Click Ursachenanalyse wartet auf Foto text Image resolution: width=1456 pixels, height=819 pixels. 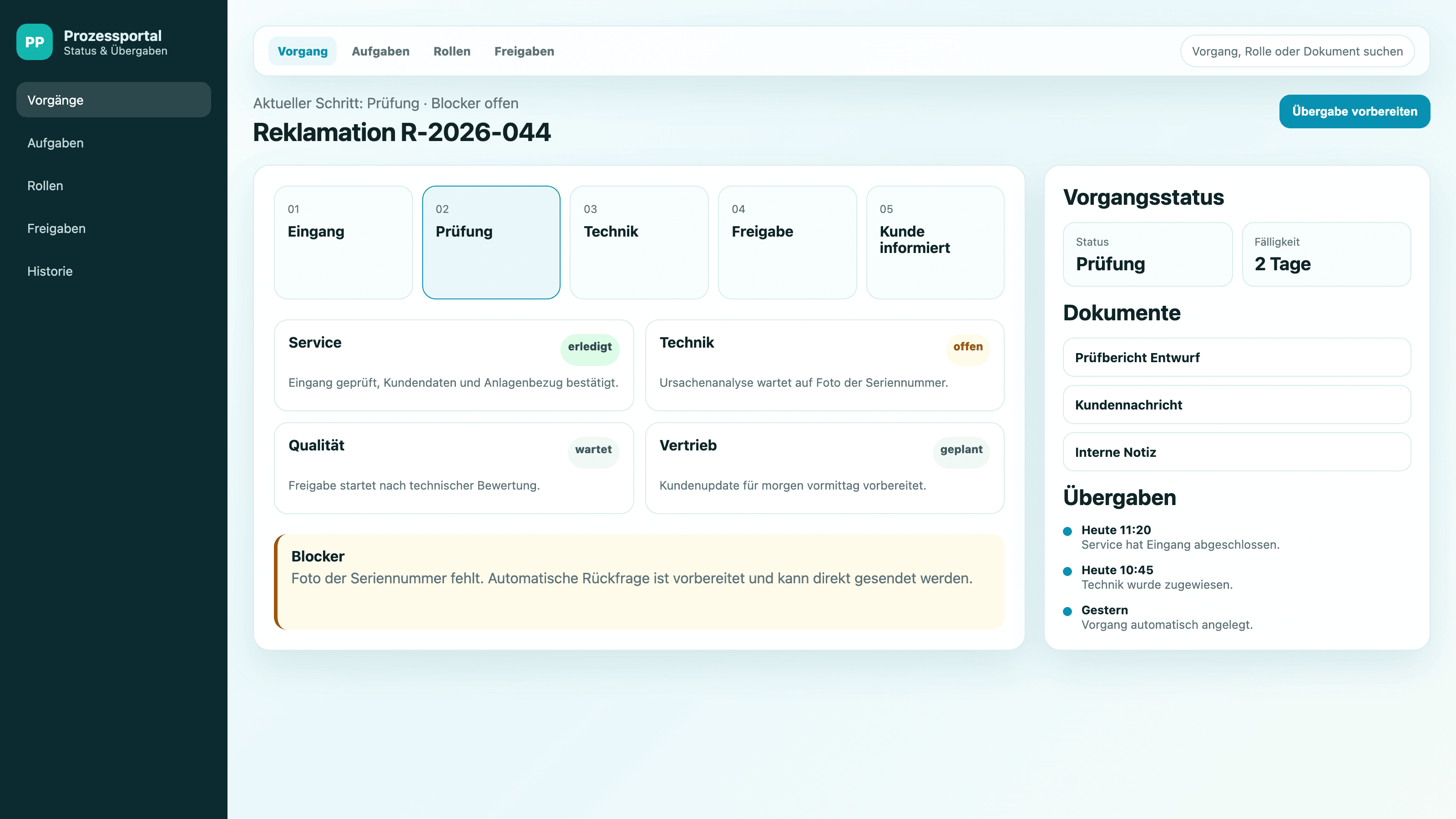[803, 383]
